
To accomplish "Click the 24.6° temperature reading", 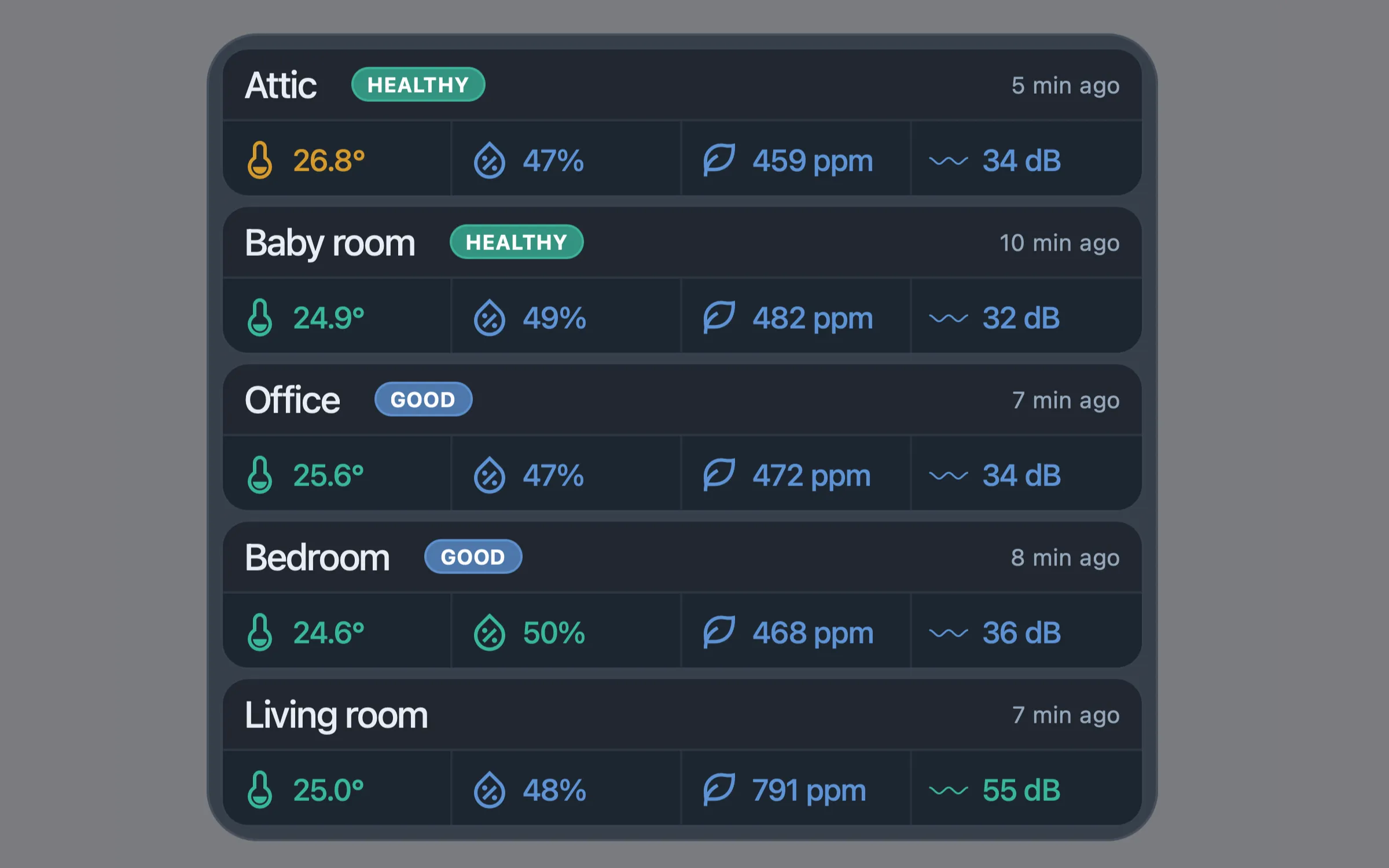I will 329,633.
